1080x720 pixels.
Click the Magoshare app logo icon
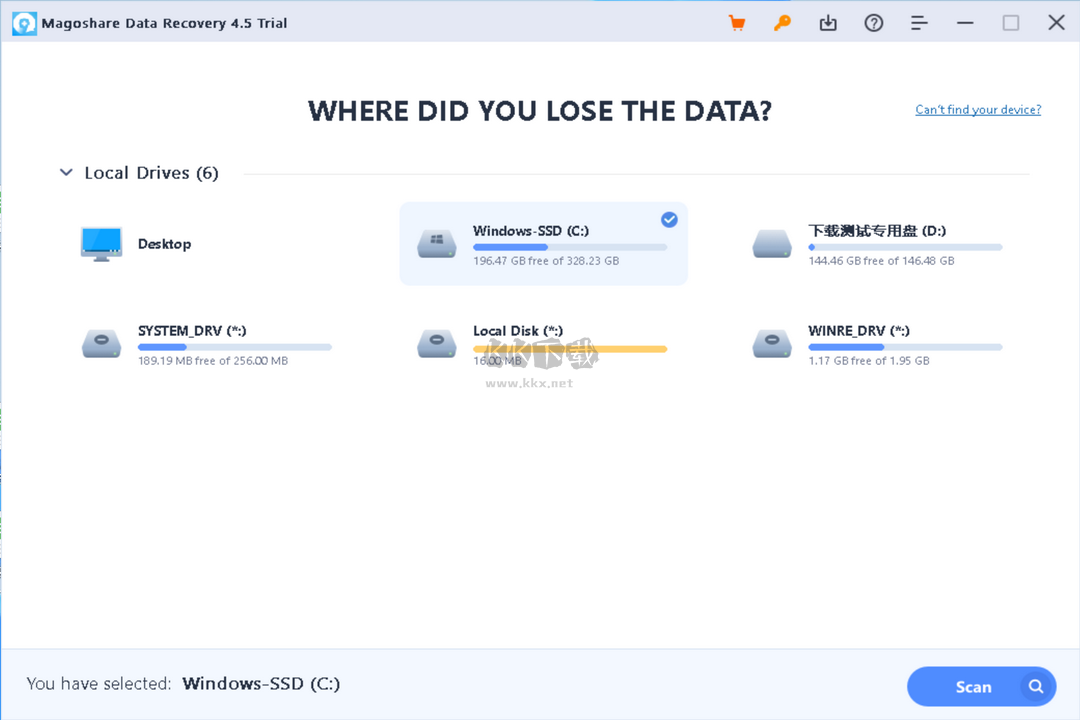(x=24, y=23)
